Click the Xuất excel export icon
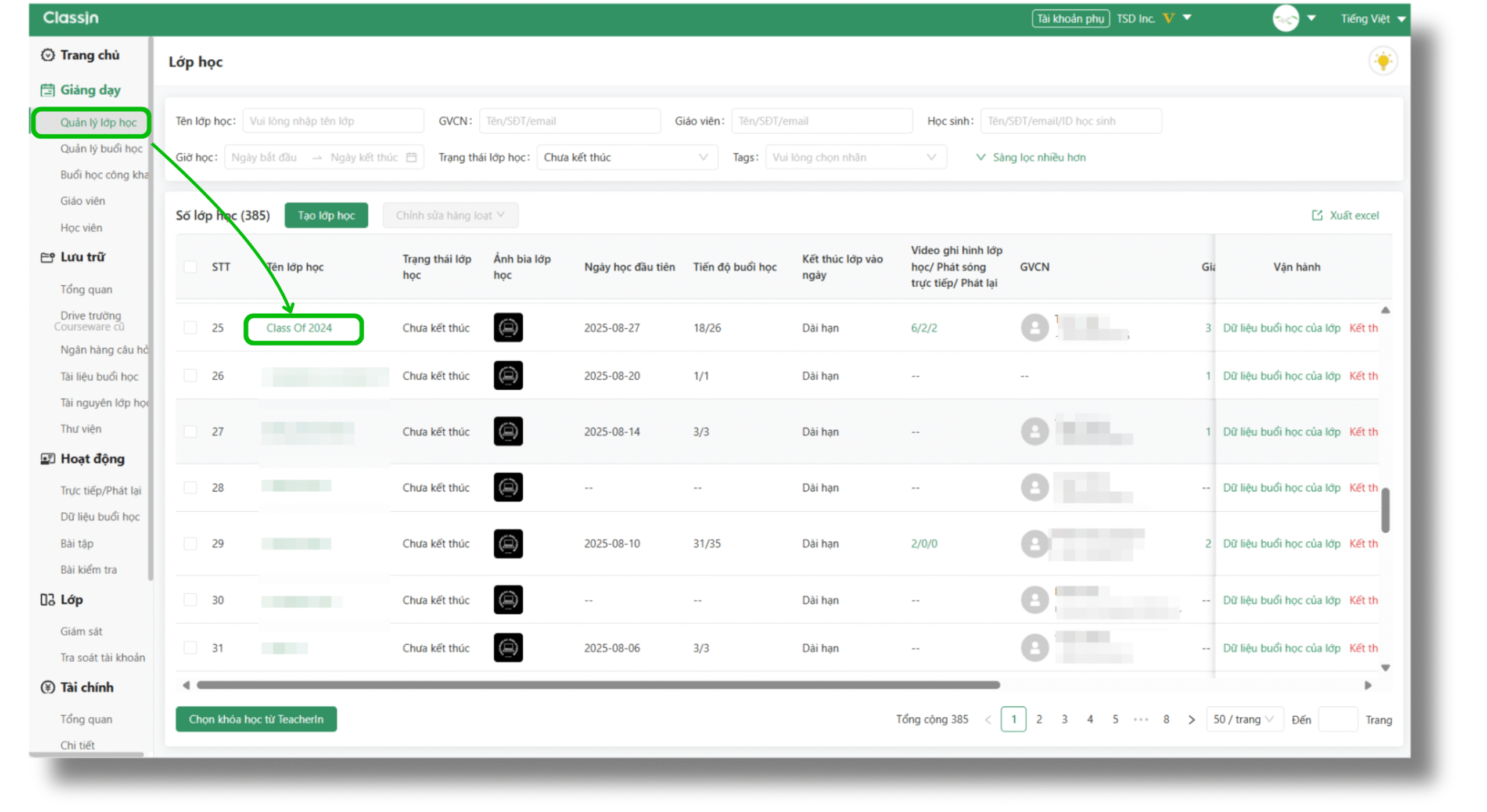 (1316, 215)
